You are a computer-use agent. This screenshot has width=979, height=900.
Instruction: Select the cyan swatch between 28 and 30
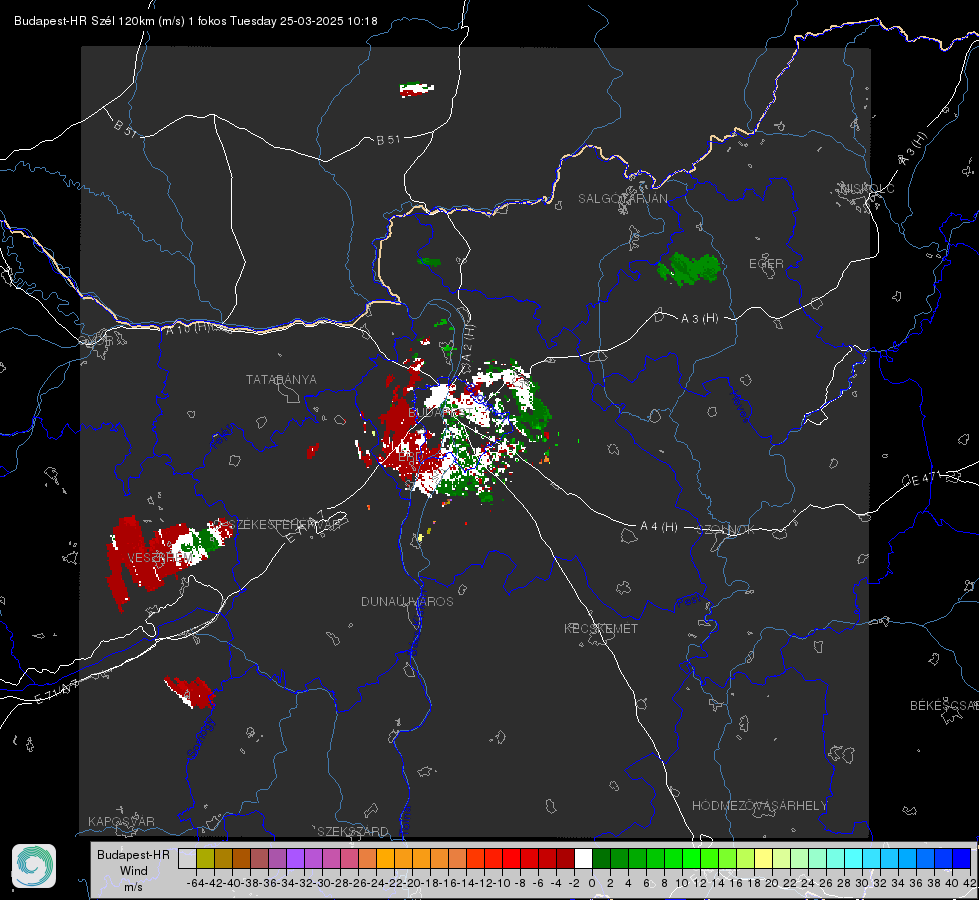tap(853, 859)
